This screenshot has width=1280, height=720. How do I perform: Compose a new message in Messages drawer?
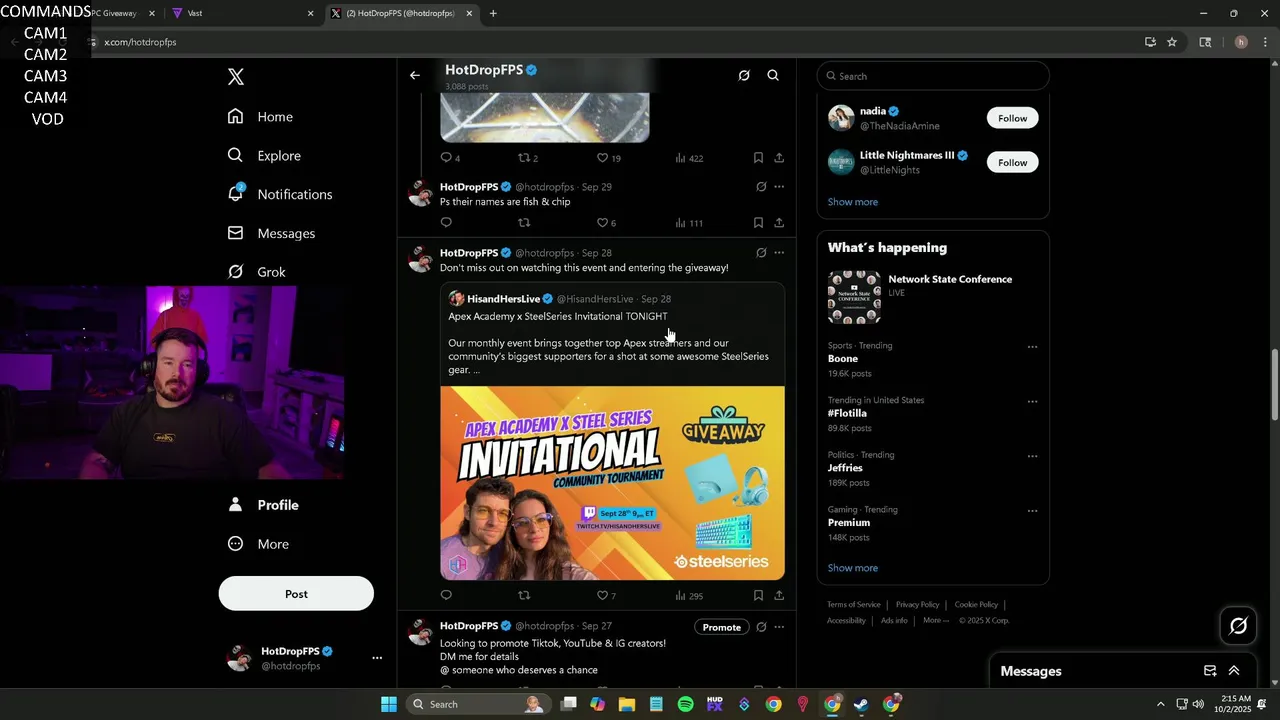pos(1210,671)
